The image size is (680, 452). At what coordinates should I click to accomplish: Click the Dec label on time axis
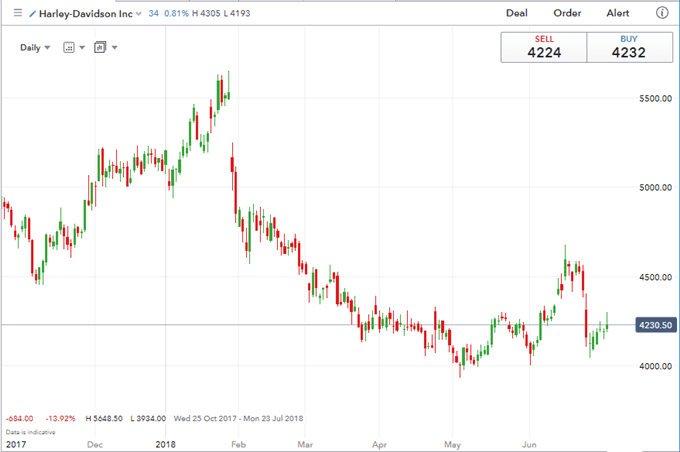95,444
